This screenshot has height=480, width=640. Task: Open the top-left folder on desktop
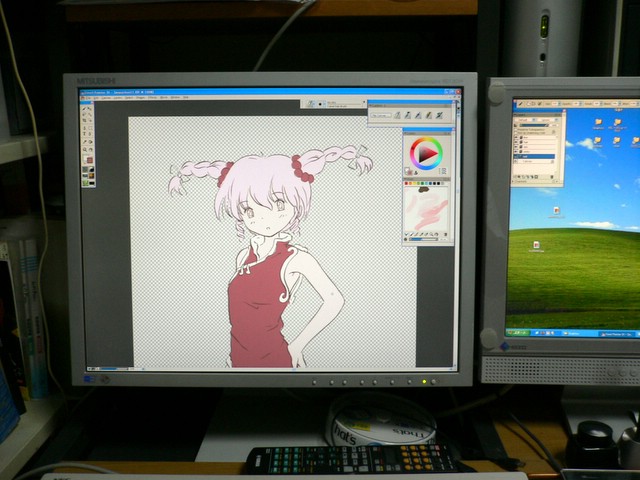[598, 122]
